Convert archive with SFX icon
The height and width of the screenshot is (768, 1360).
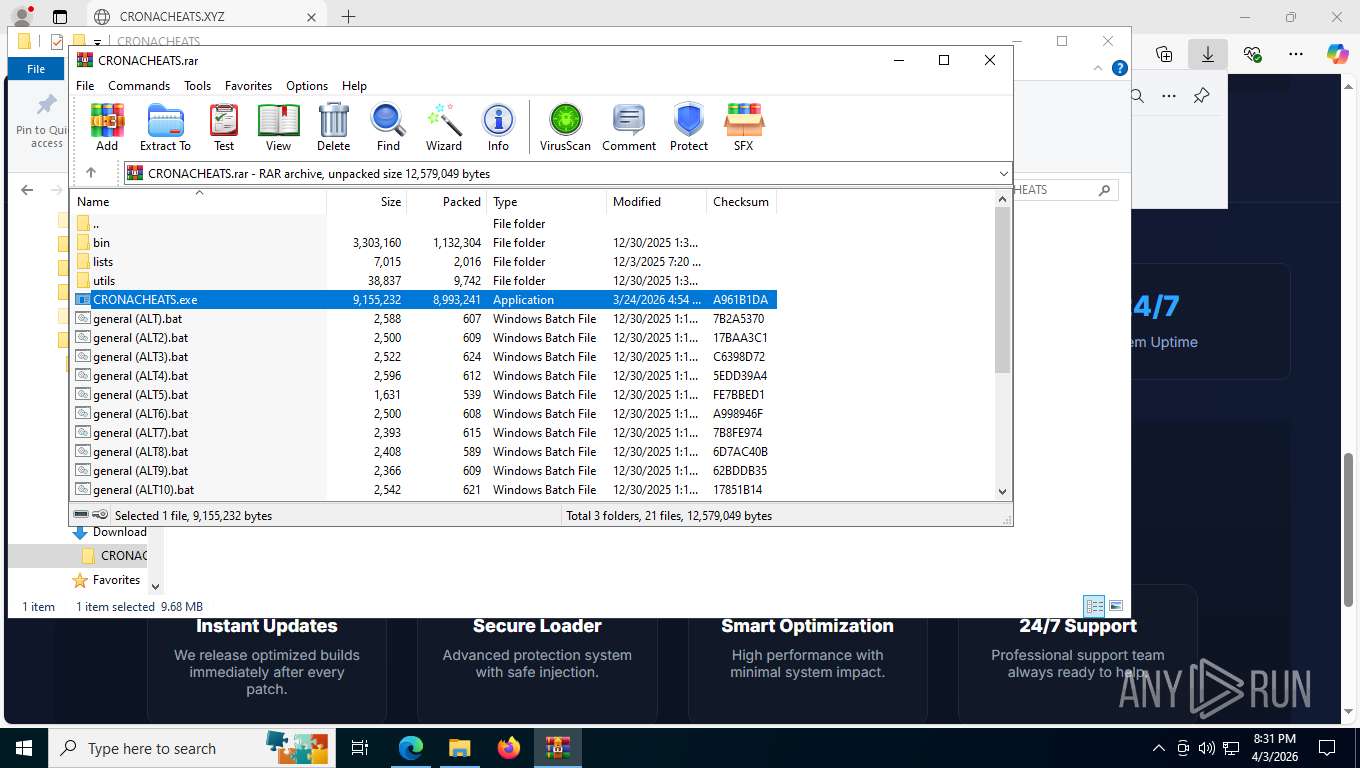coord(743,127)
